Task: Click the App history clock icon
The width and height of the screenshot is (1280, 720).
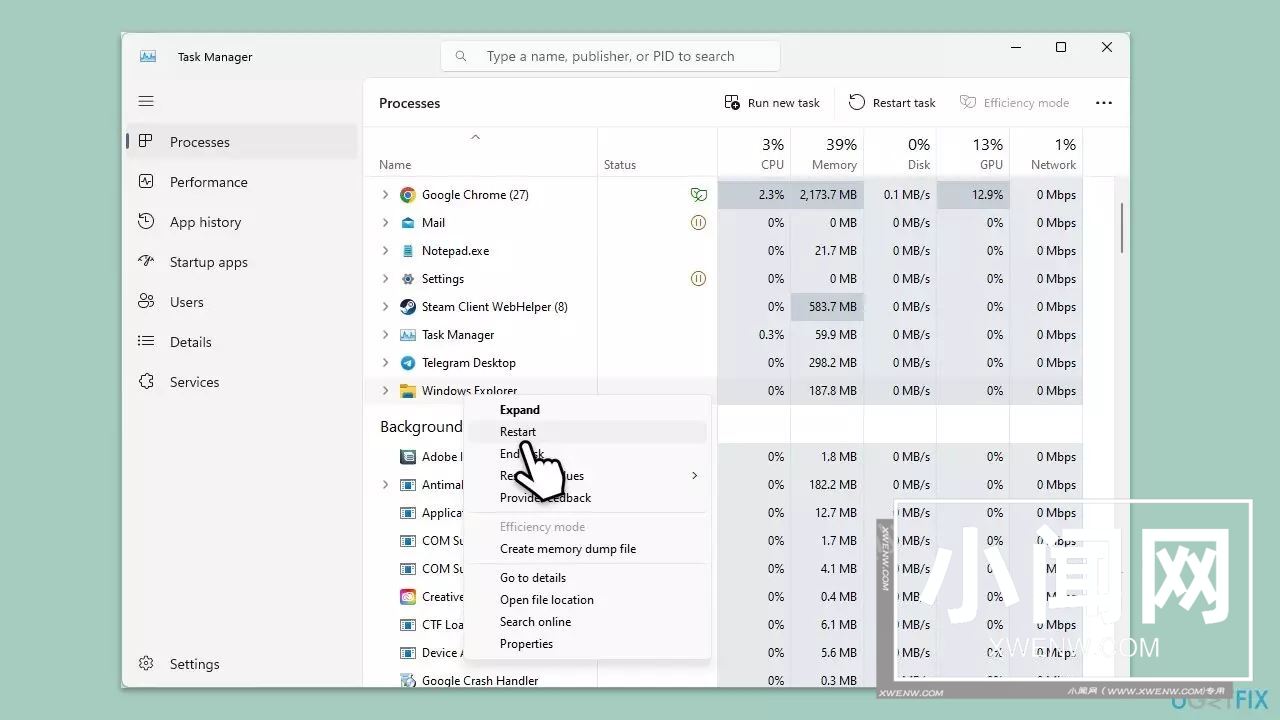Action: (146, 222)
